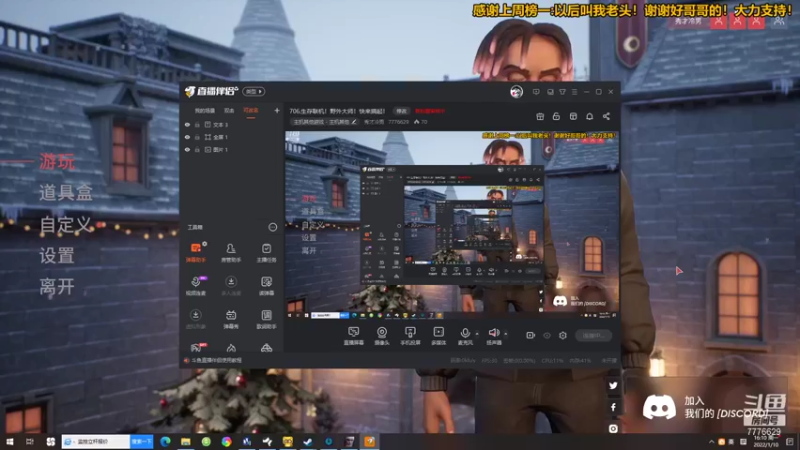
Task: Open the store icon beside padlock
Action: pyautogui.click(x=573, y=116)
